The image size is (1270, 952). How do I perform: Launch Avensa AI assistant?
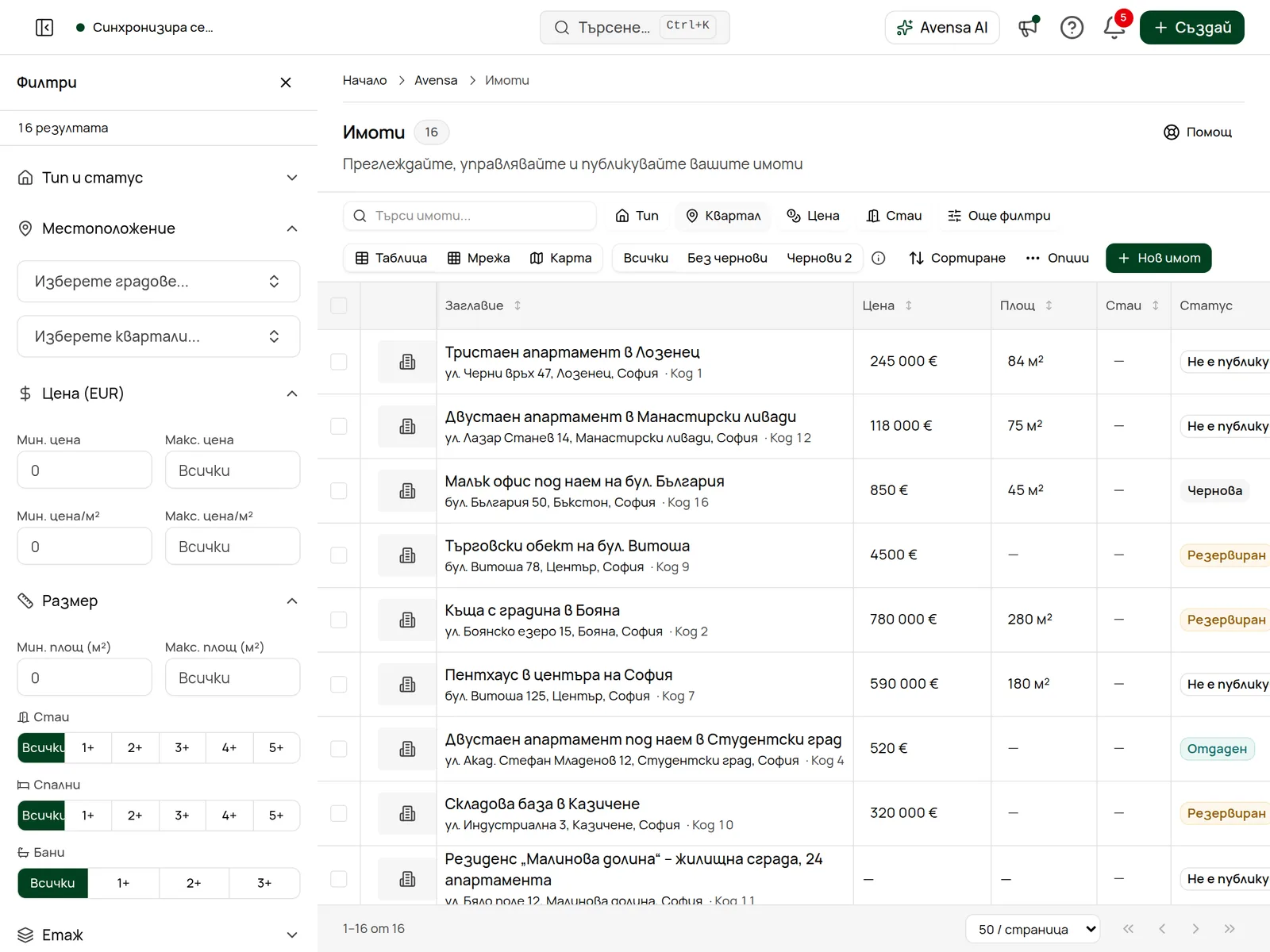[x=942, y=28]
